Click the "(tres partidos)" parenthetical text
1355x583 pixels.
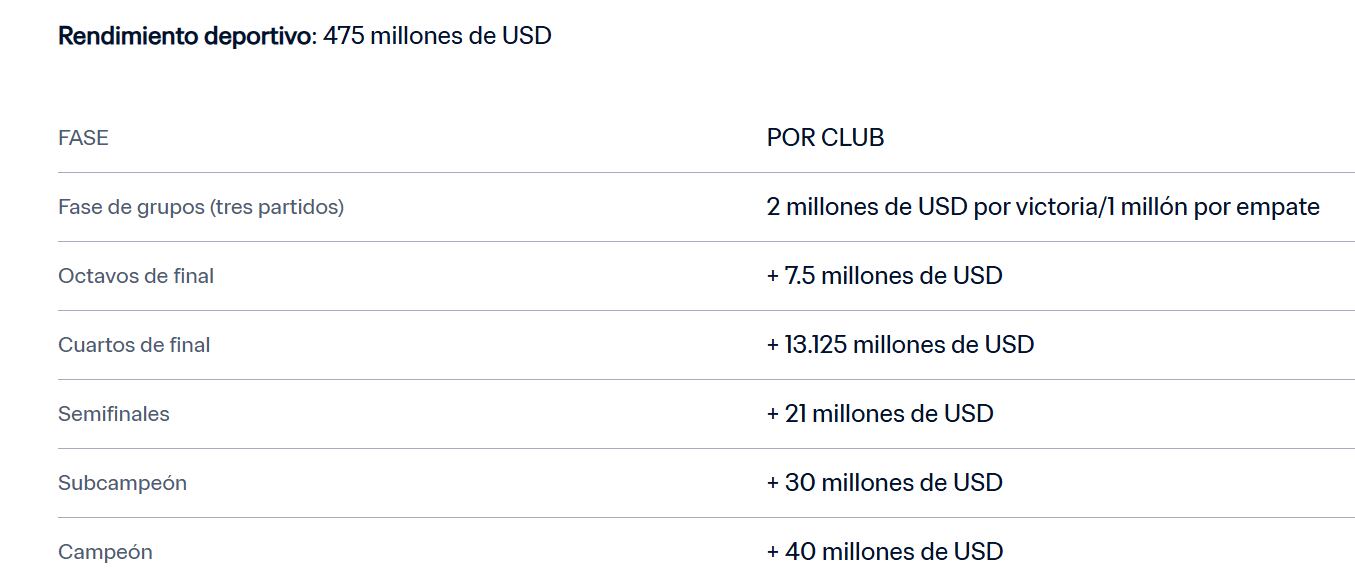[276, 207]
